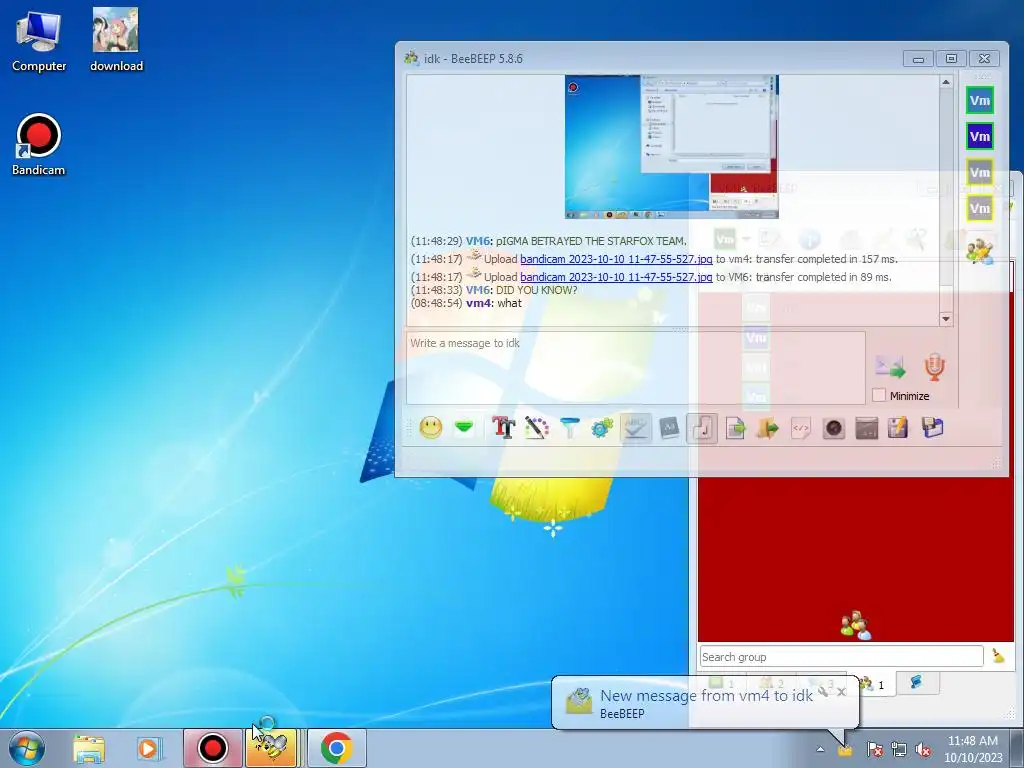
Task: Click the green-bordered Vm user avatar
Action: coord(980,101)
